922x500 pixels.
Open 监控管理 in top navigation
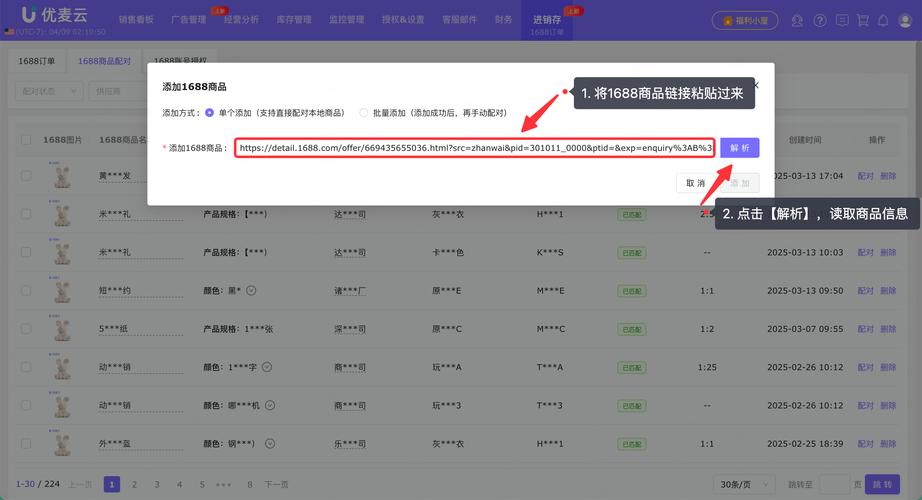[346, 19]
